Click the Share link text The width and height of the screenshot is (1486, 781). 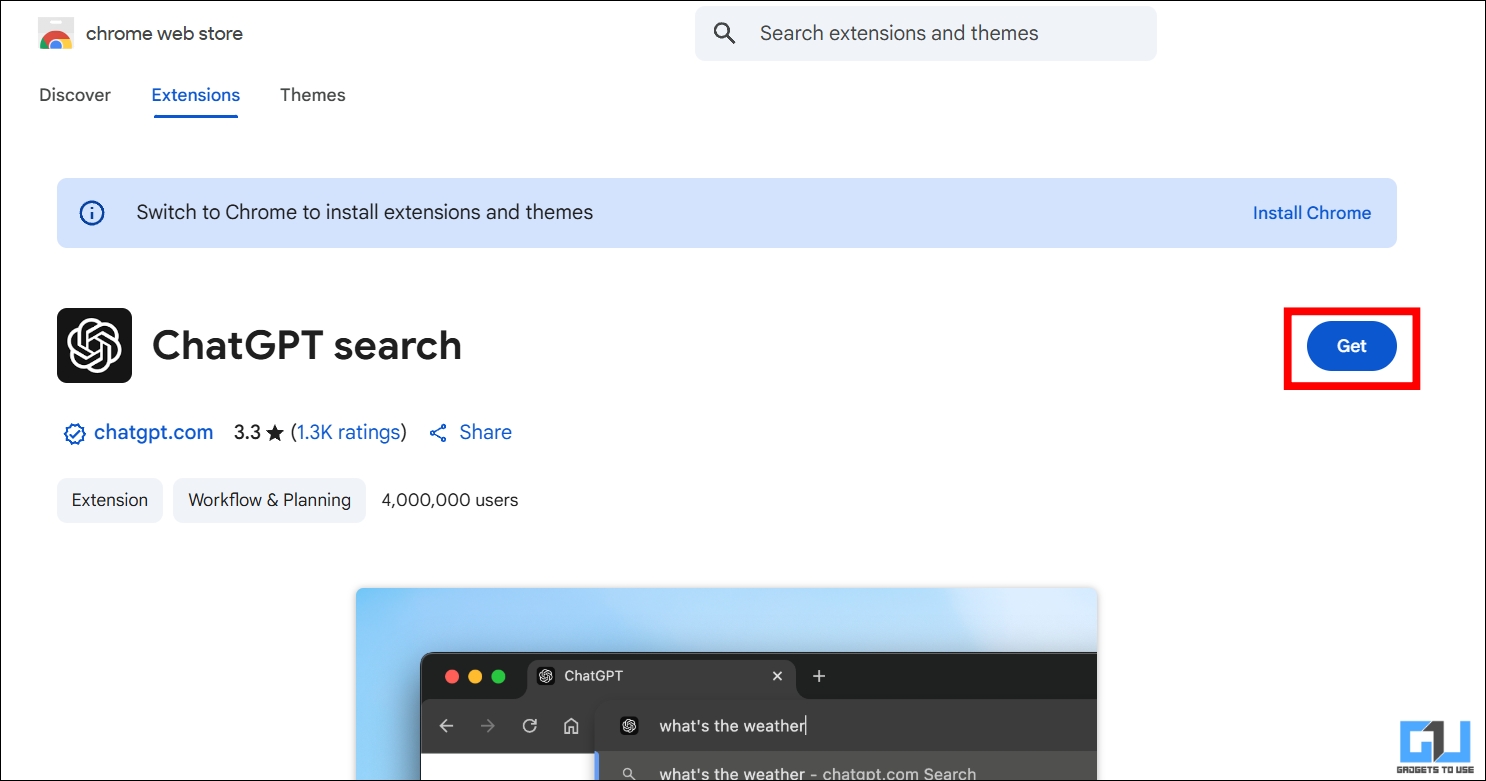coord(486,433)
